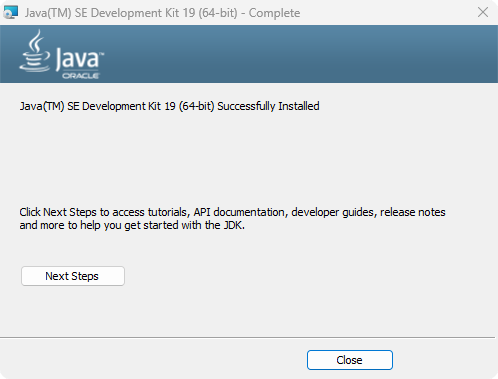Screen dimensions: 498x379
Task: Click the API documentation phrase
Action: coord(239,212)
